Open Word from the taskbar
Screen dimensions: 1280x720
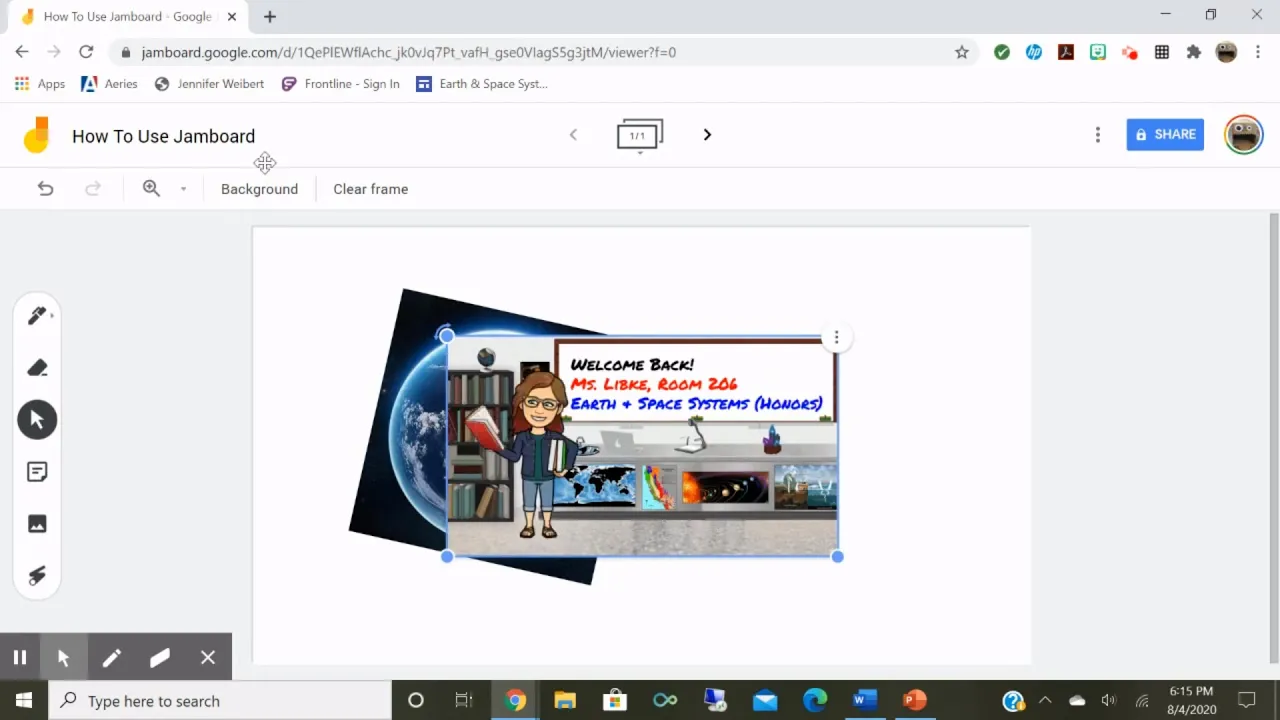click(865, 700)
